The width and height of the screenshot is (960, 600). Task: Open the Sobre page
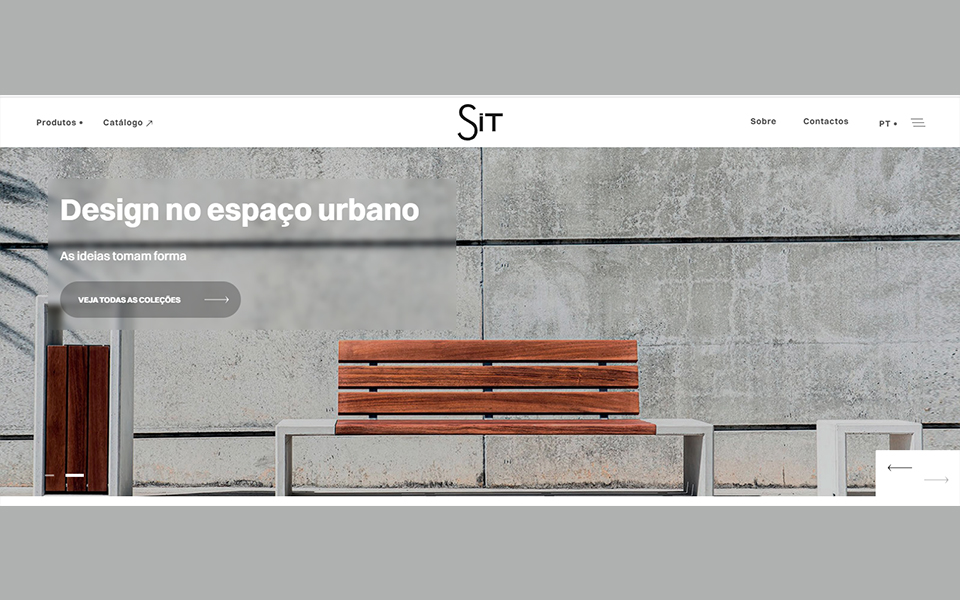pos(763,122)
